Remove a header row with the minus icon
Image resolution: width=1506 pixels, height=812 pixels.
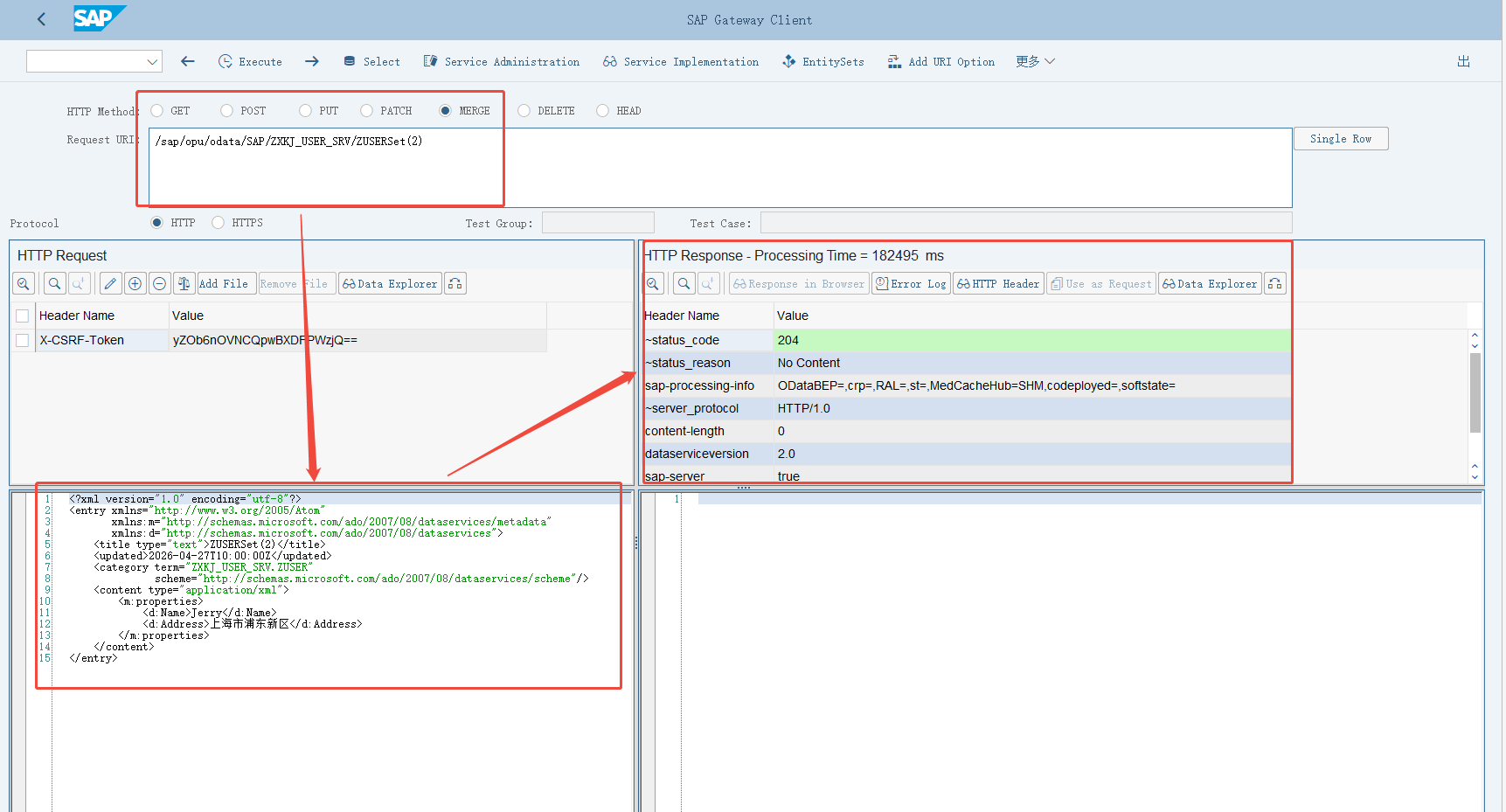[x=159, y=283]
